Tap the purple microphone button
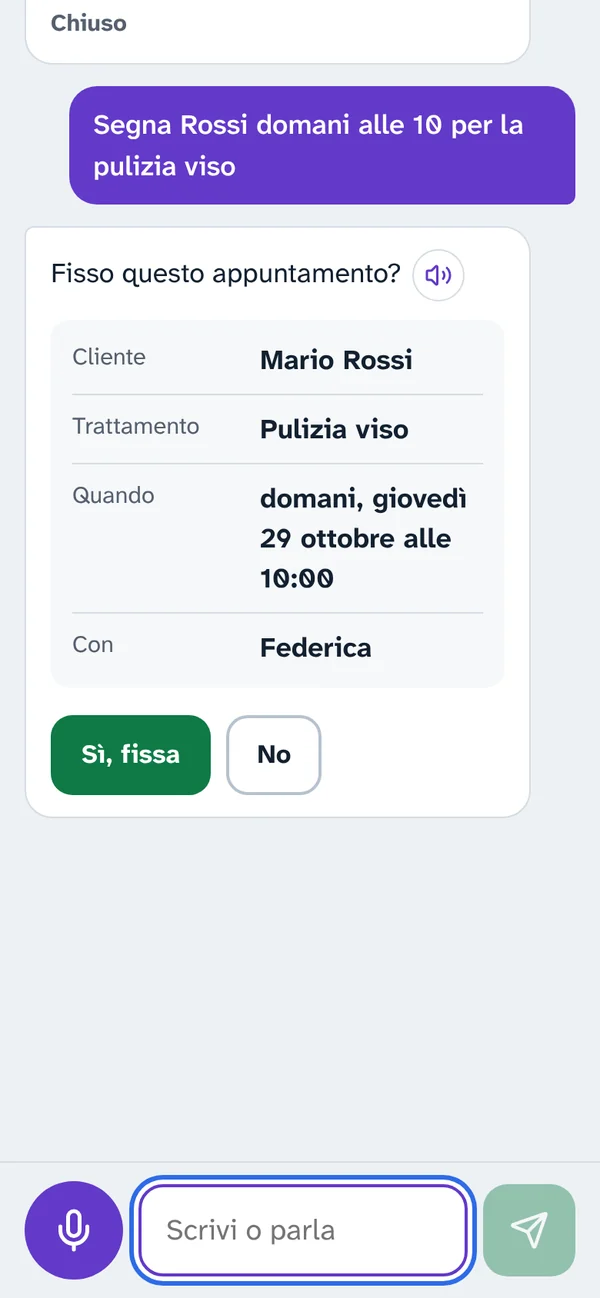This screenshot has height=1298, width=600. tap(73, 1230)
